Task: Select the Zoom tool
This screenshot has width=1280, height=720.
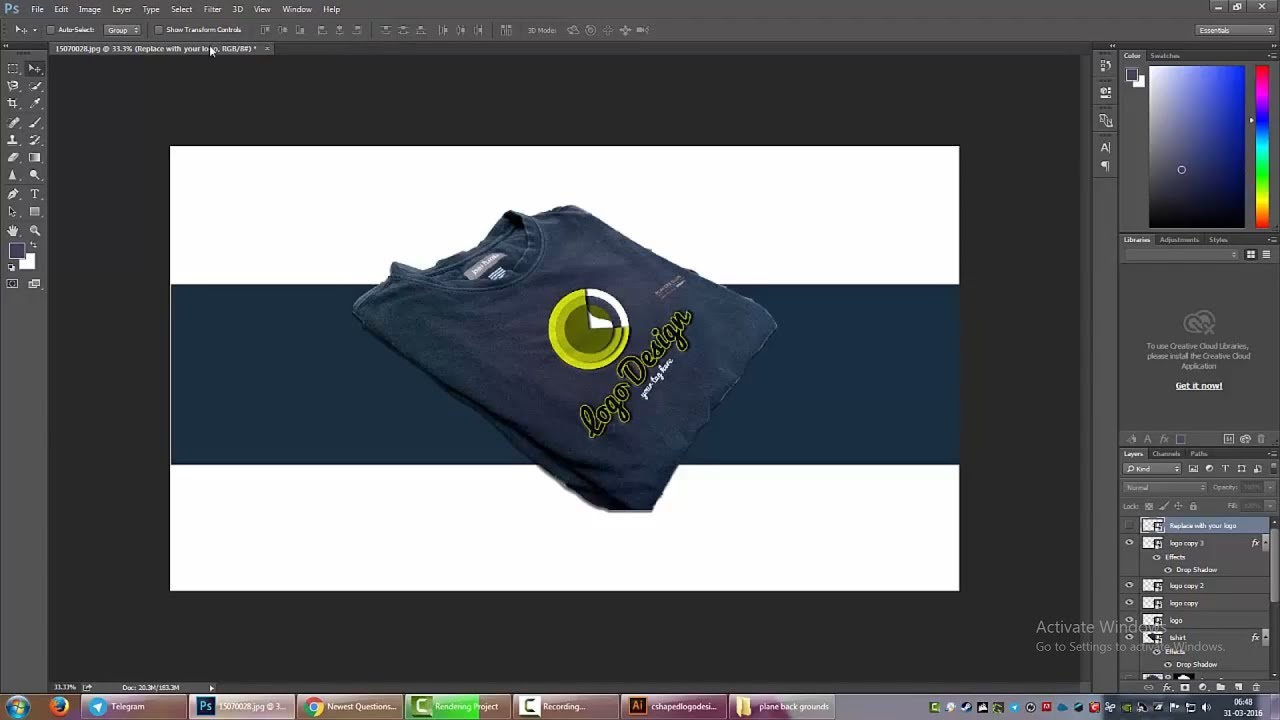Action: click(x=34, y=230)
